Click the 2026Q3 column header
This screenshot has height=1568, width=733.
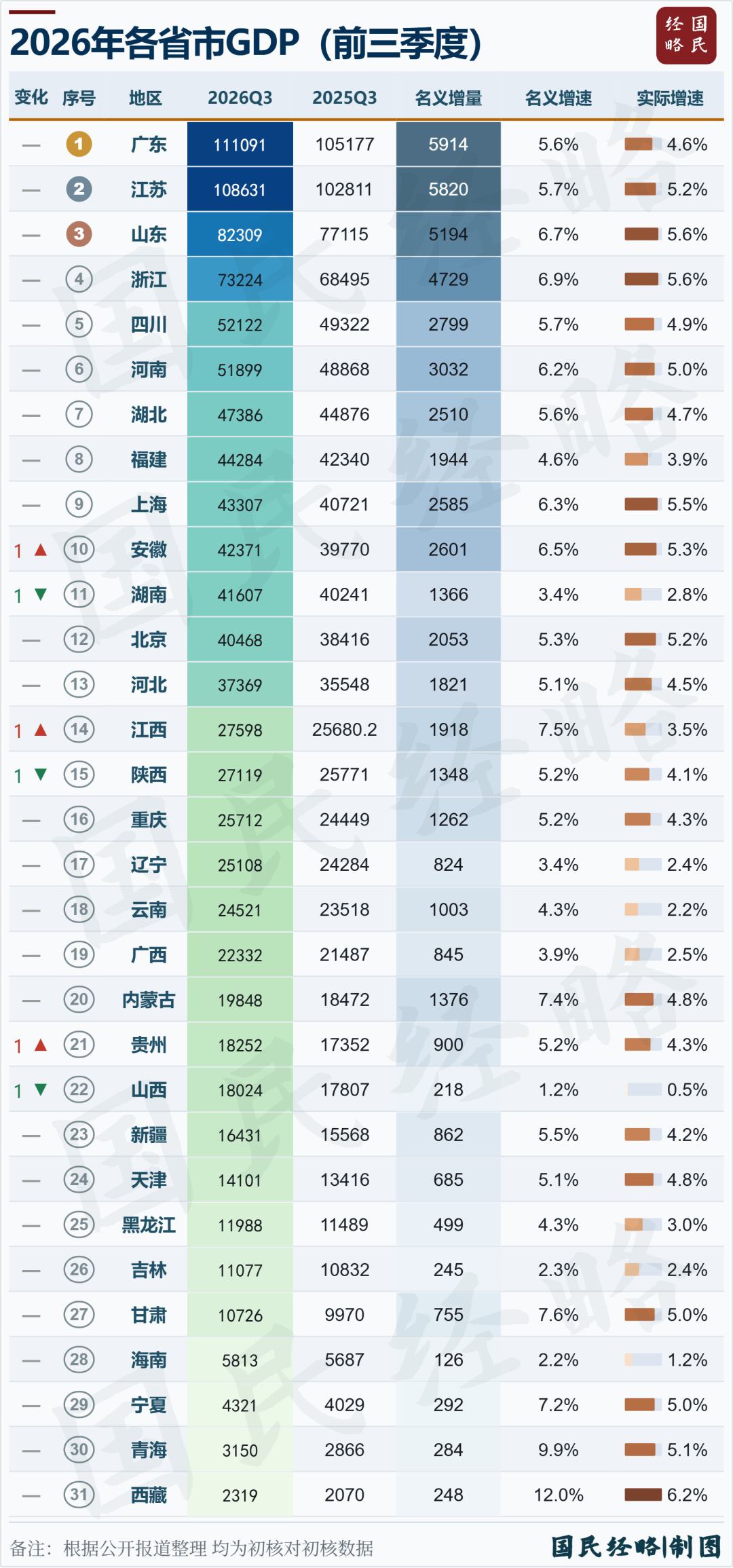(x=240, y=98)
